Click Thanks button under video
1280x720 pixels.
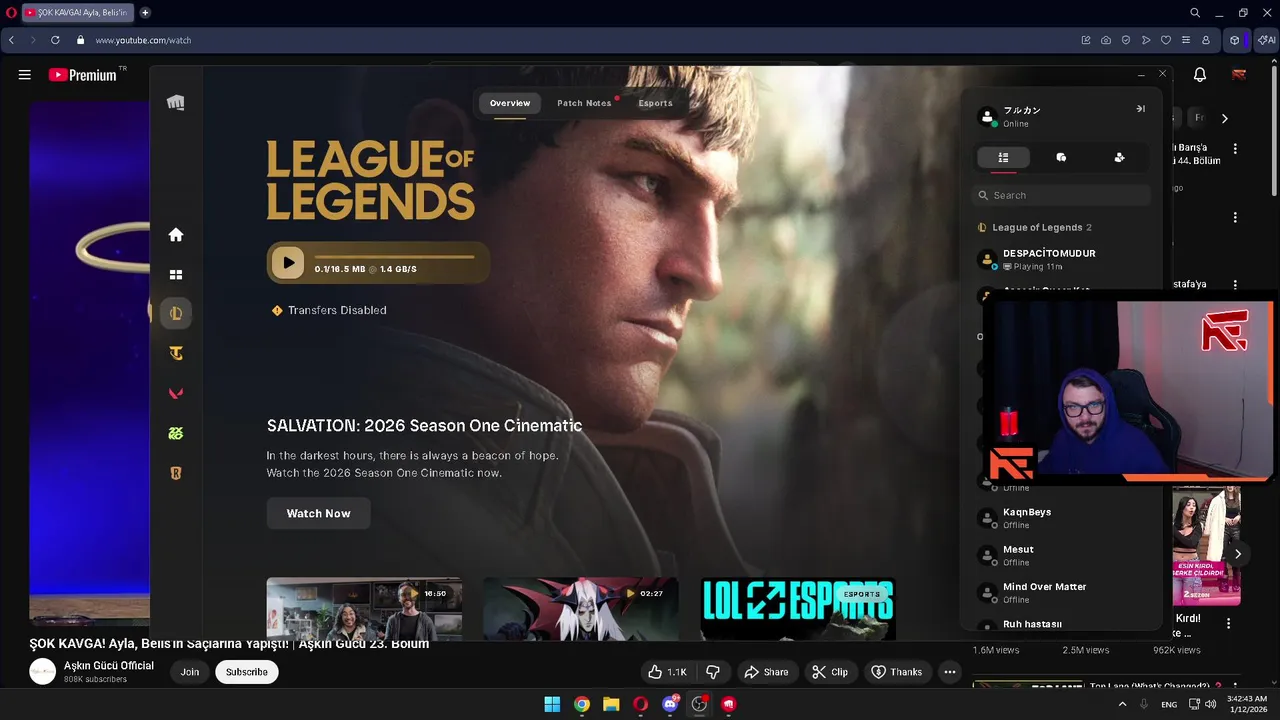pyautogui.click(x=896, y=672)
